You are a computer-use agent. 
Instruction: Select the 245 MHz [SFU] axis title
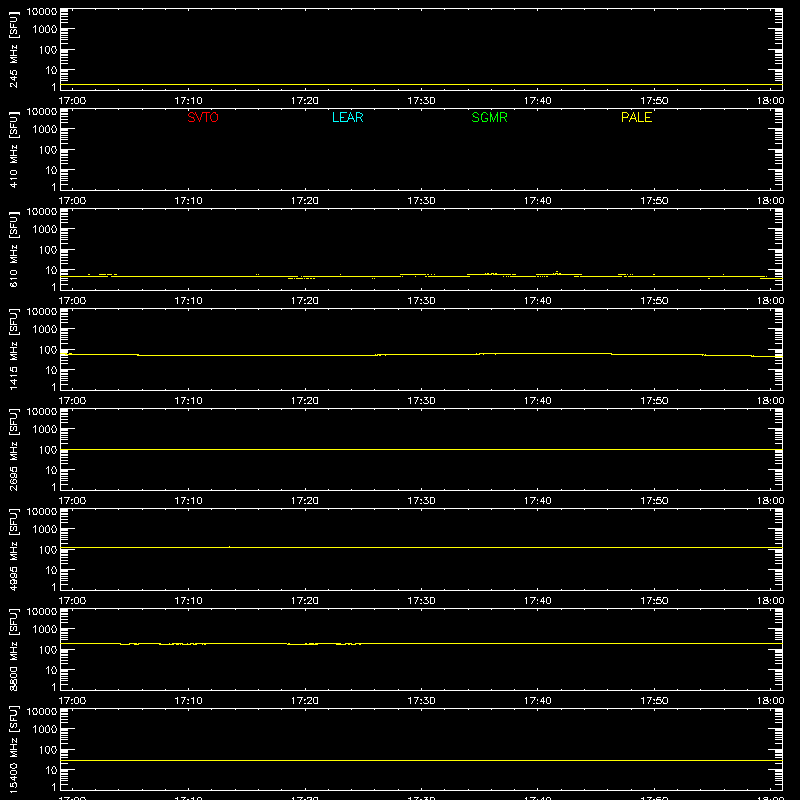point(13,49)
